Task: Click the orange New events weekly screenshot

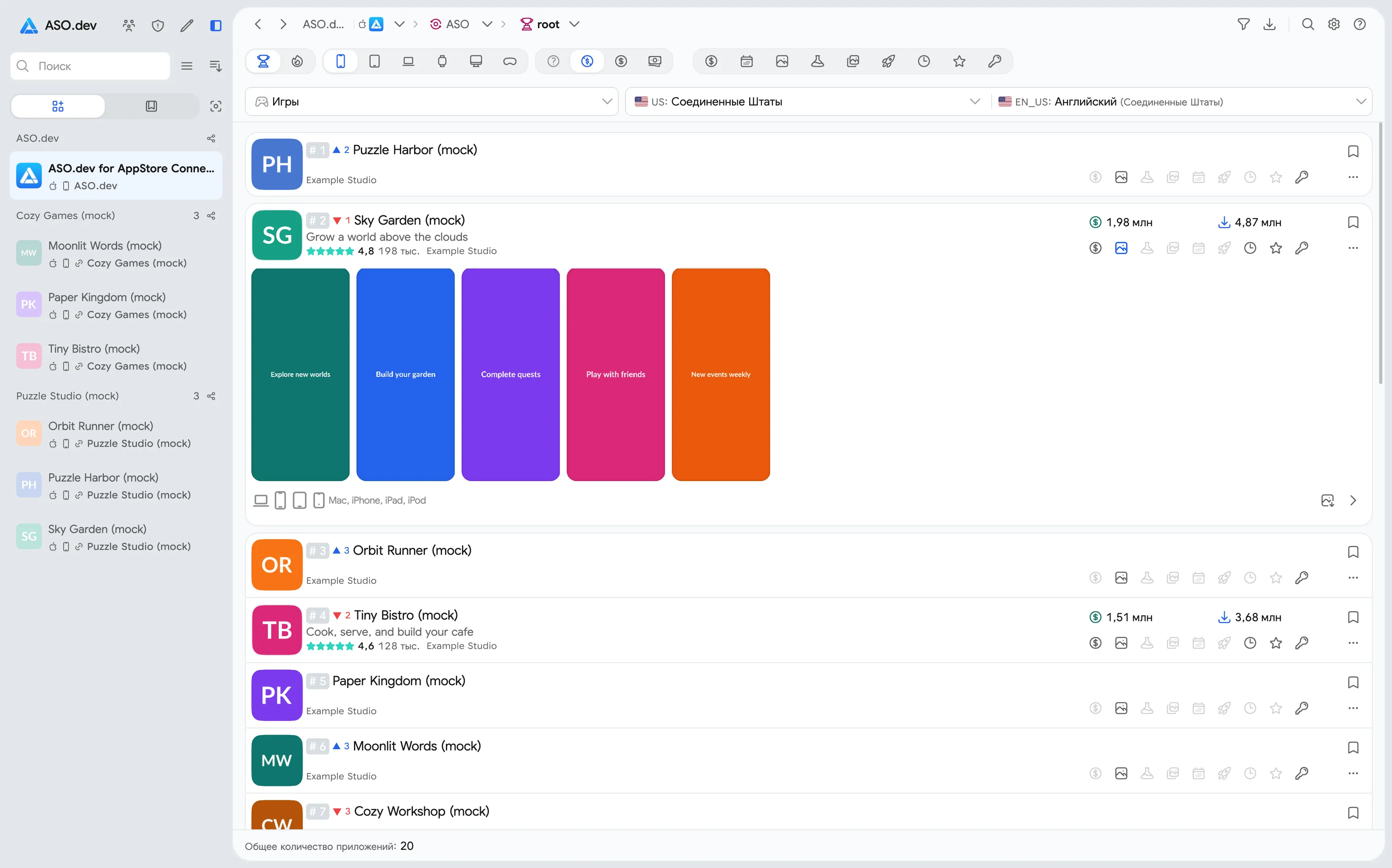Action: click(721, 374)
